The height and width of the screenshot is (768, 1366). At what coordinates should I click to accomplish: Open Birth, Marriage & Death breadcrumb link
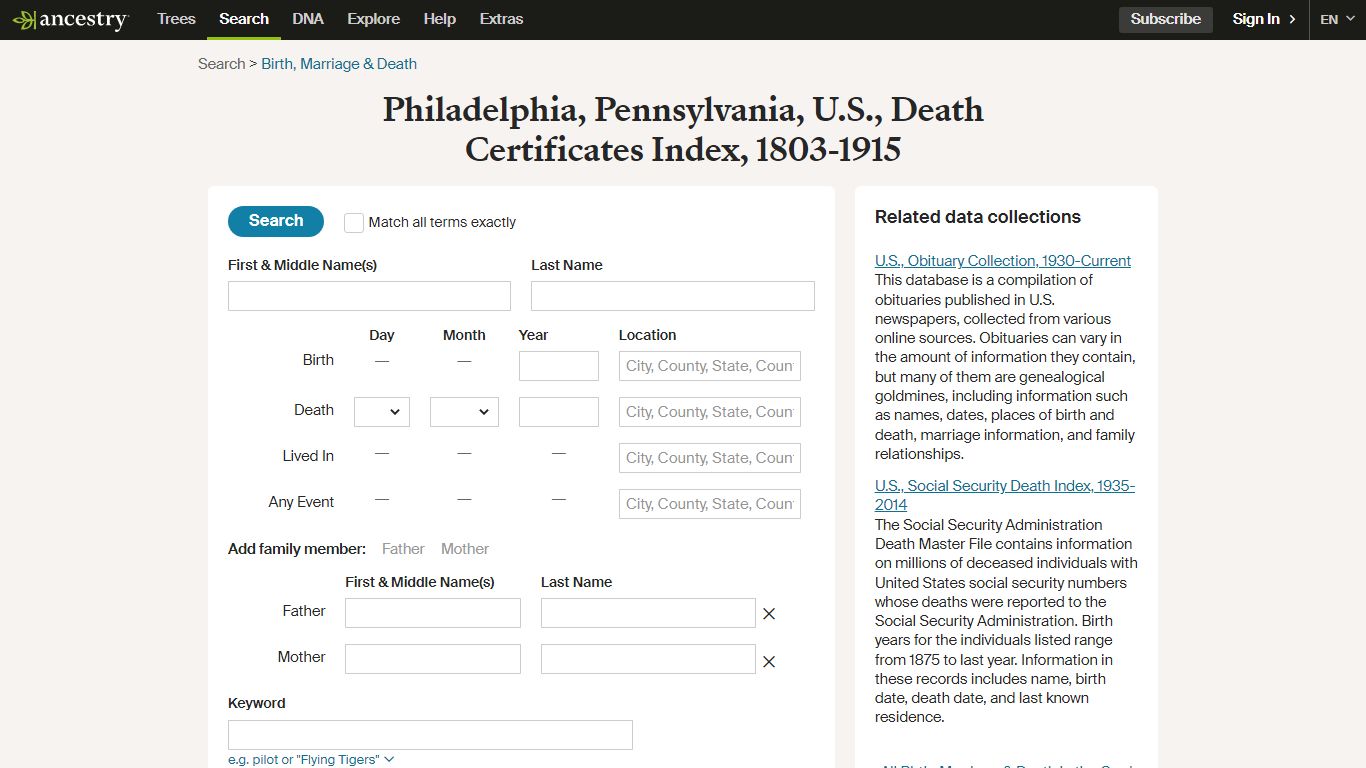tap(339, 64)
